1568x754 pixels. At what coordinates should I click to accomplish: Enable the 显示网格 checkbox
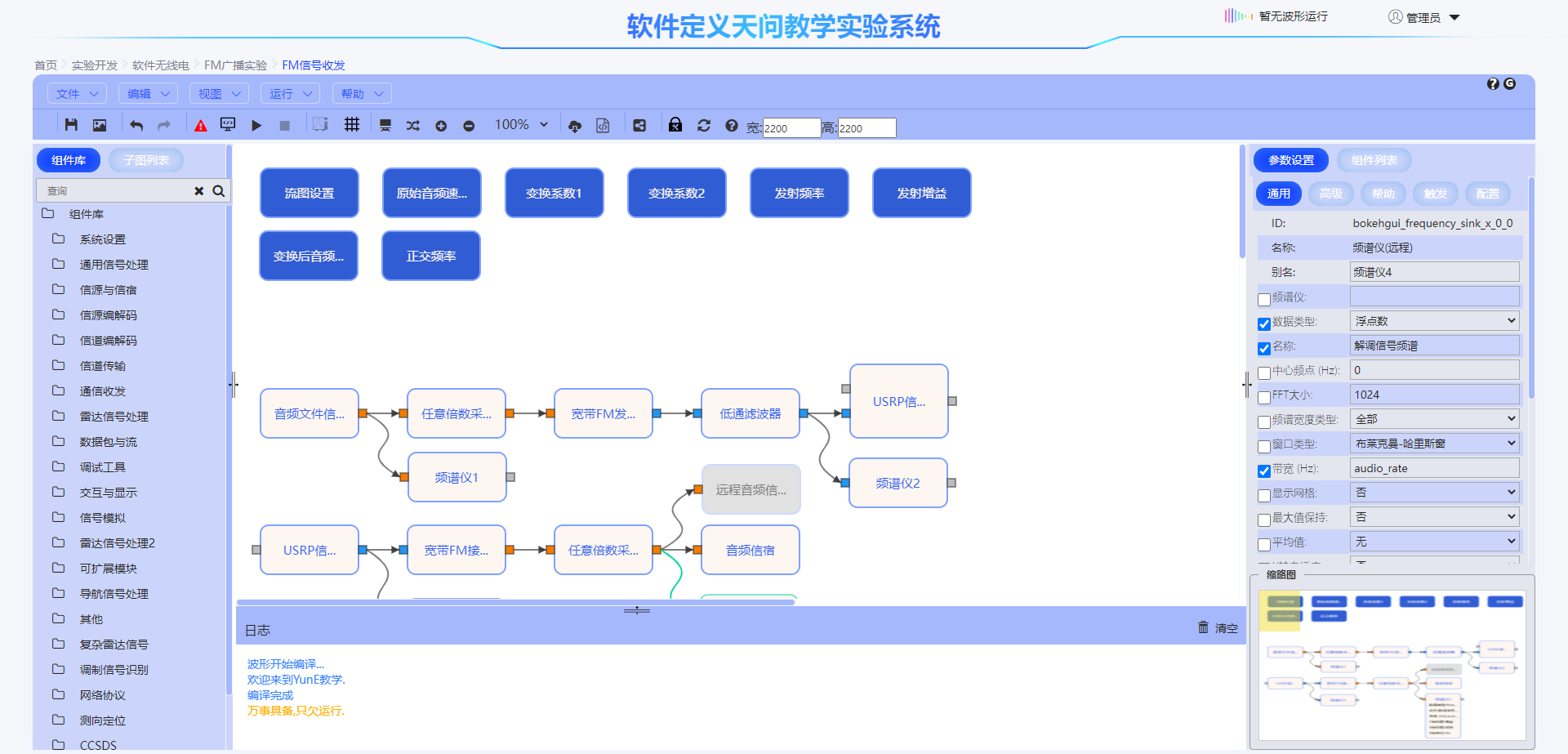[x=1264, y=495]
